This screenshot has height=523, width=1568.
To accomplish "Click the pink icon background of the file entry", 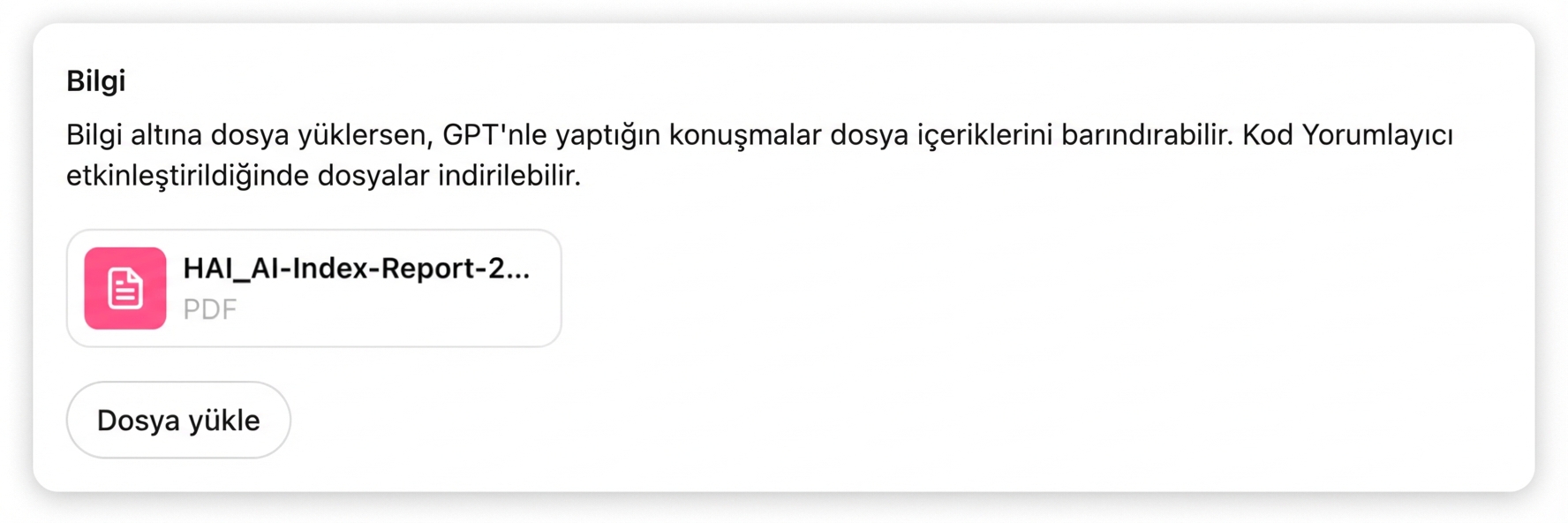I will point(124,288).
